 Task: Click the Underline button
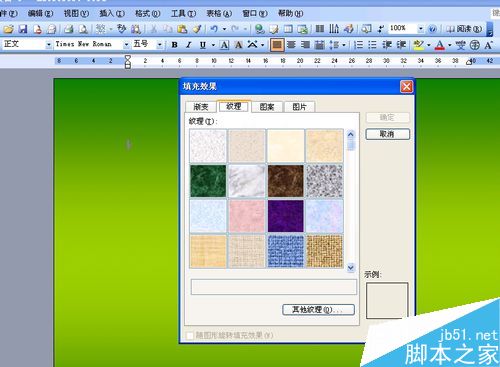203,45
